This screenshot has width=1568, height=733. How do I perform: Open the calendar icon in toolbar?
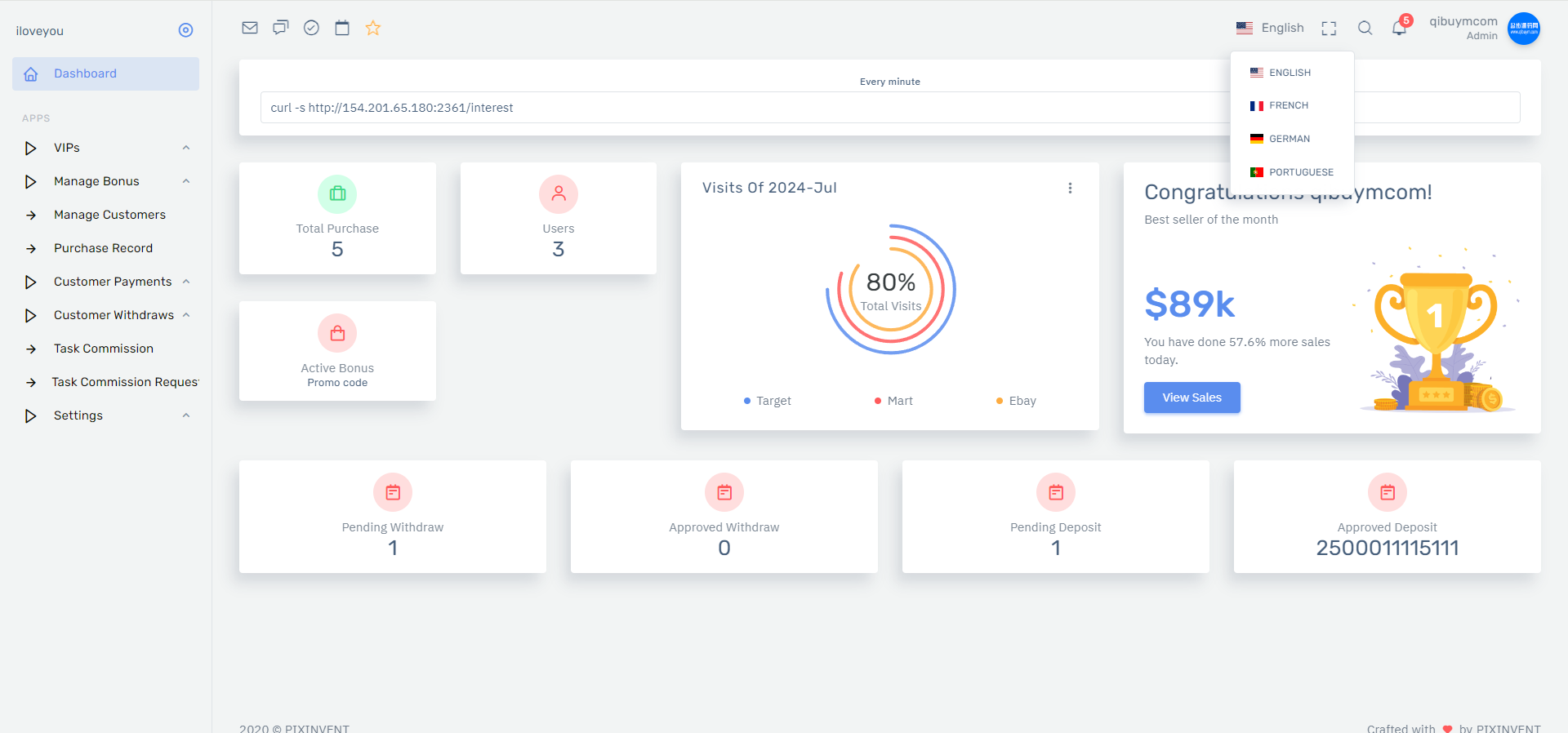pos(342,28)
